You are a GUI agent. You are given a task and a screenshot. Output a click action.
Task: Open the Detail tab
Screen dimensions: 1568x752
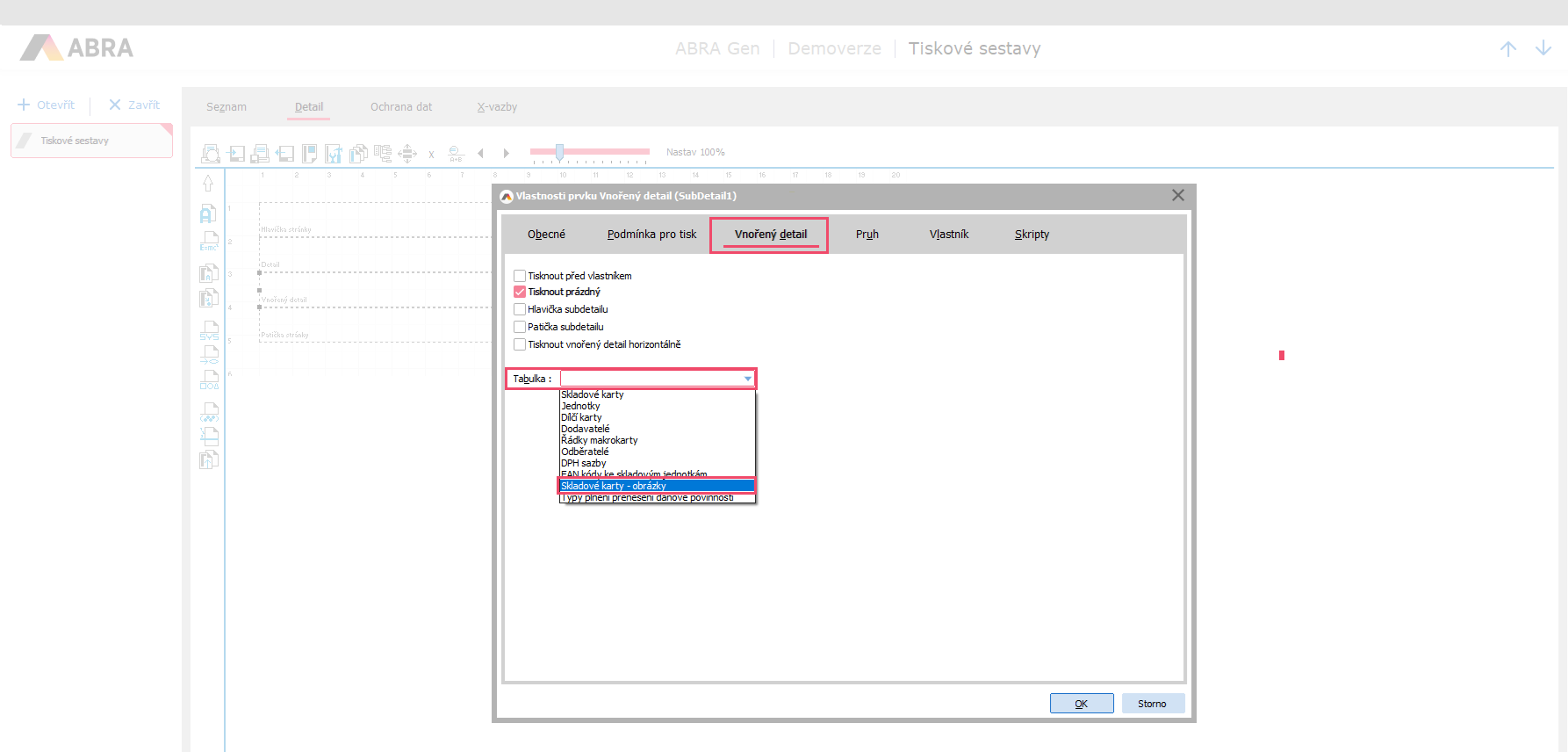click(309, 107)
